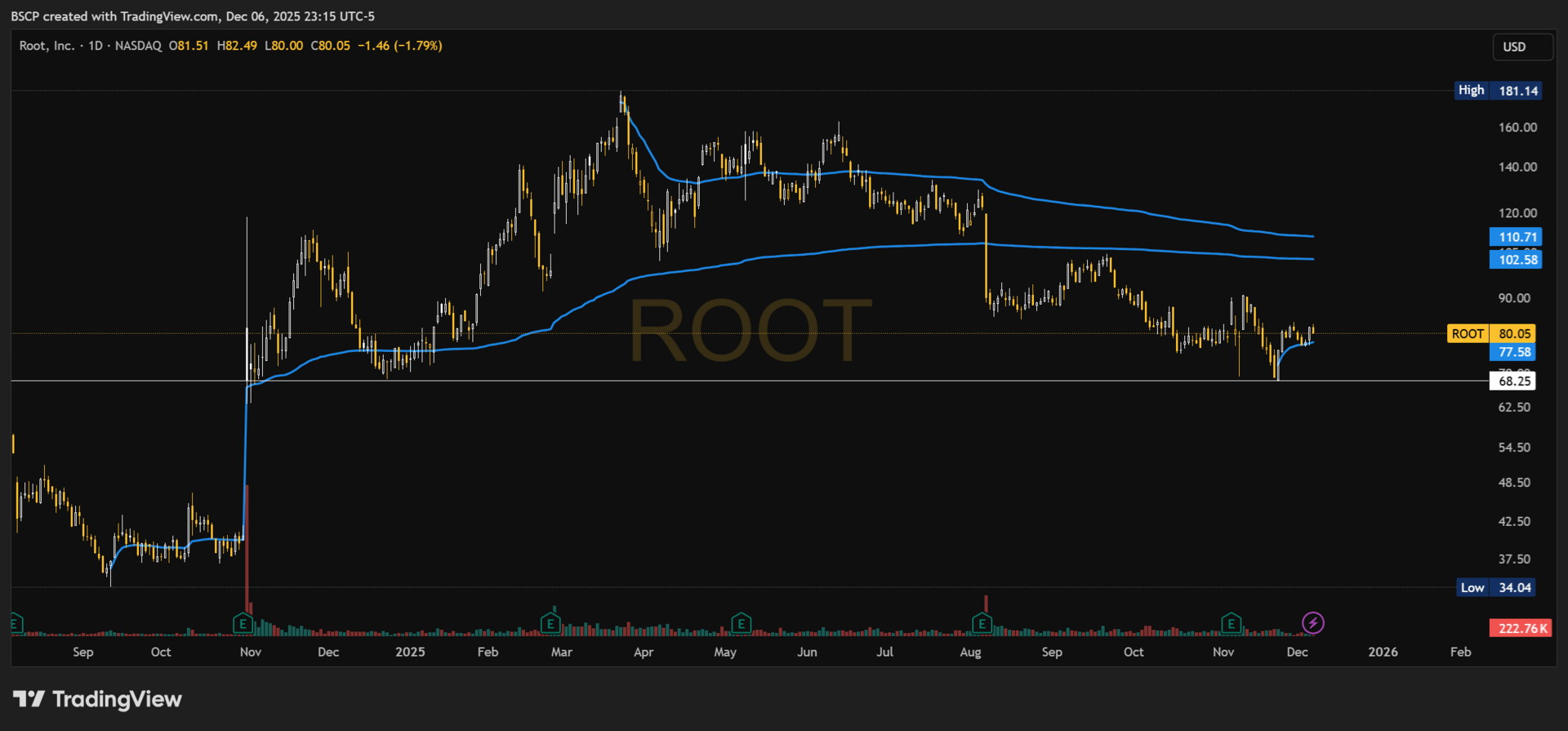Screen dimensions: 1568x731
Task: Click the high value H82.49
Action: [237, 46]
